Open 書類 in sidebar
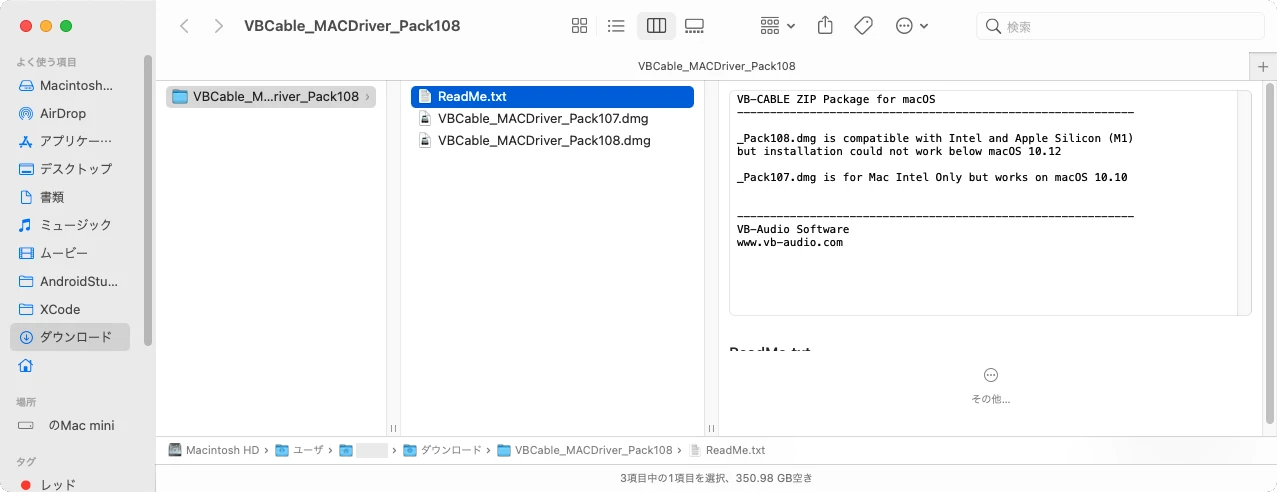1277x492 pixels. [x=70, y=197]
